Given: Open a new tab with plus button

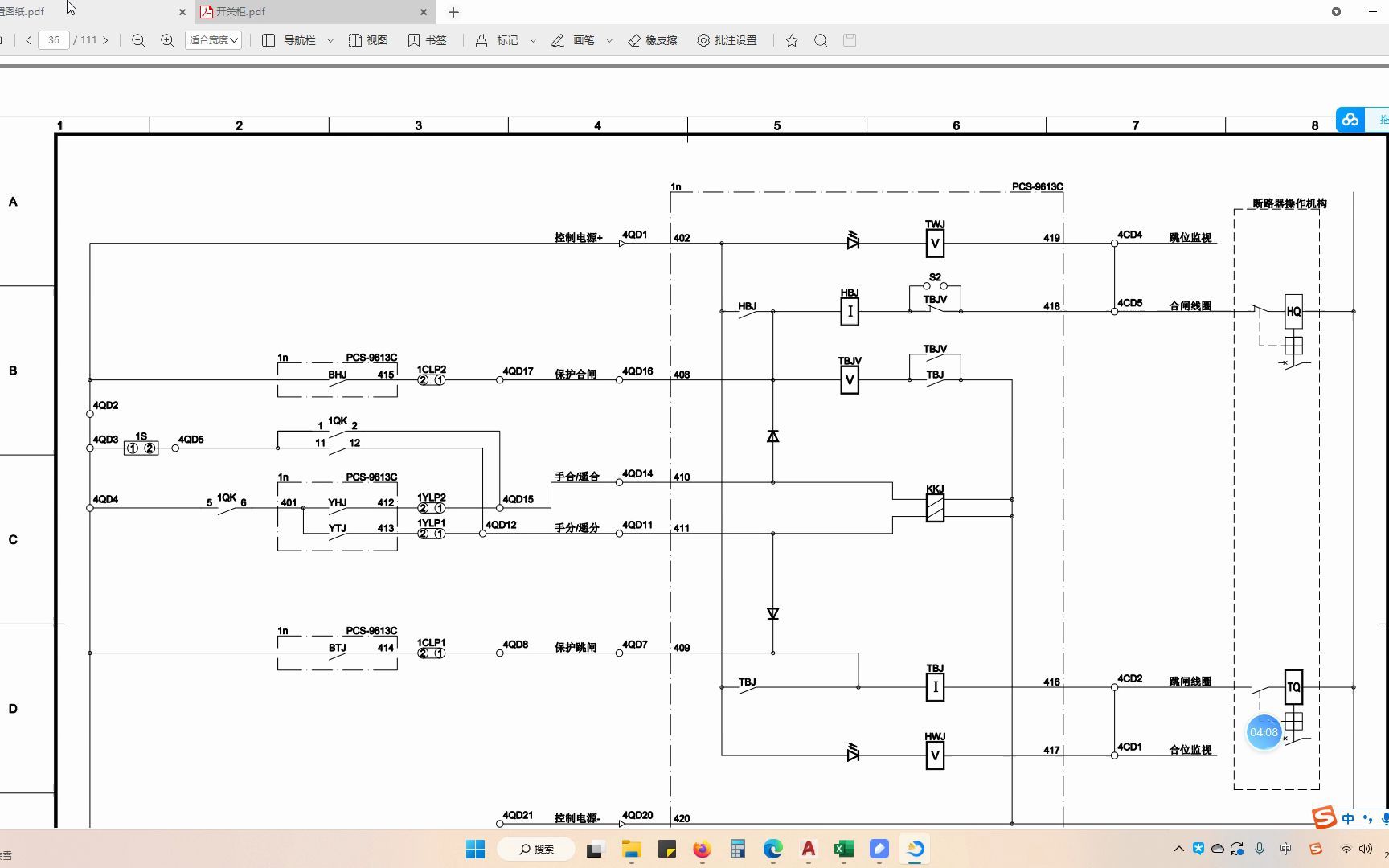Looking at the screenshot, I should (453, 12).
